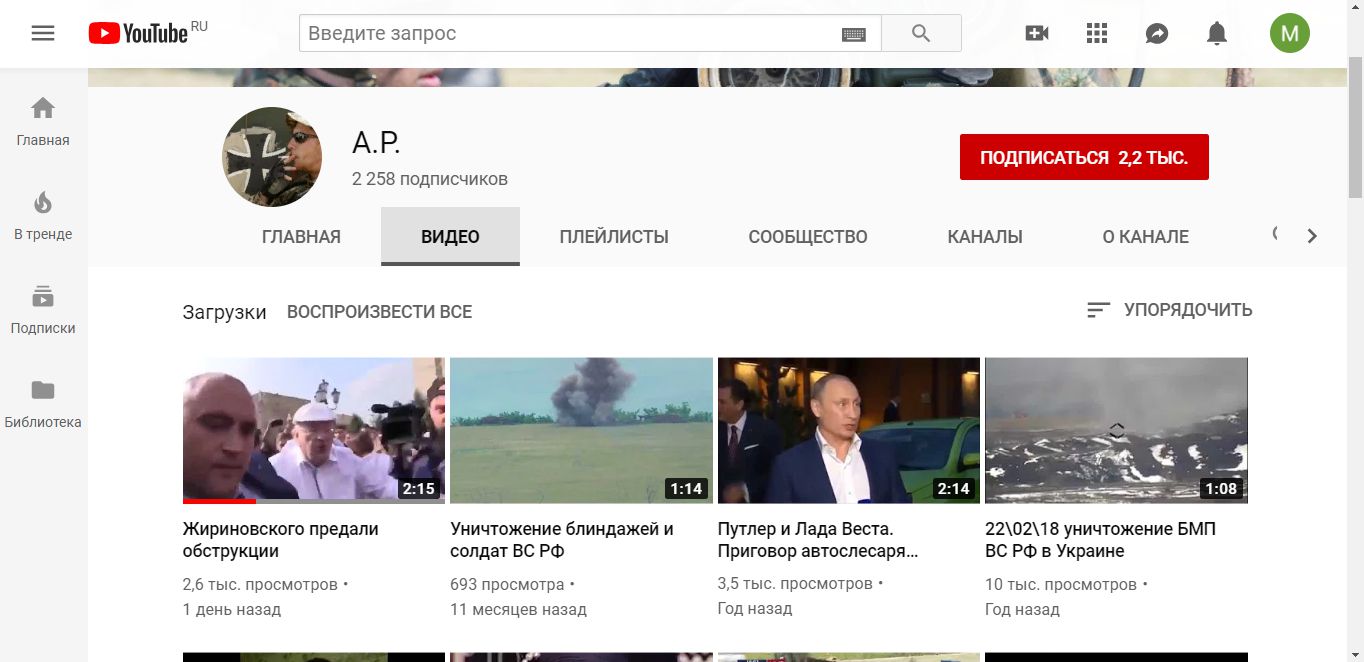Open the 2:15 Жириновский video thumbnail
The width and height of the screenshot is (1364, 662).
coord(314,430)
